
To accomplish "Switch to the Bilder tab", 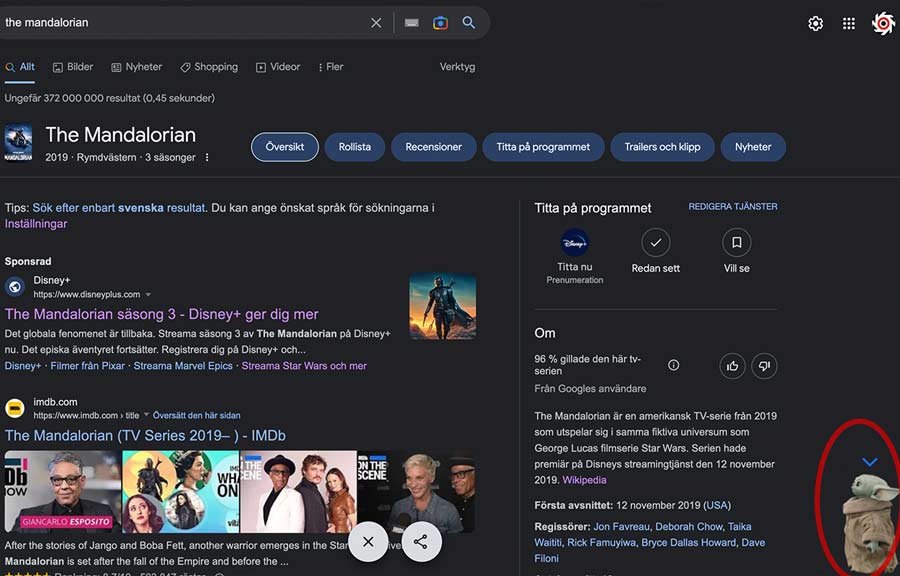I will coord(73,67).
